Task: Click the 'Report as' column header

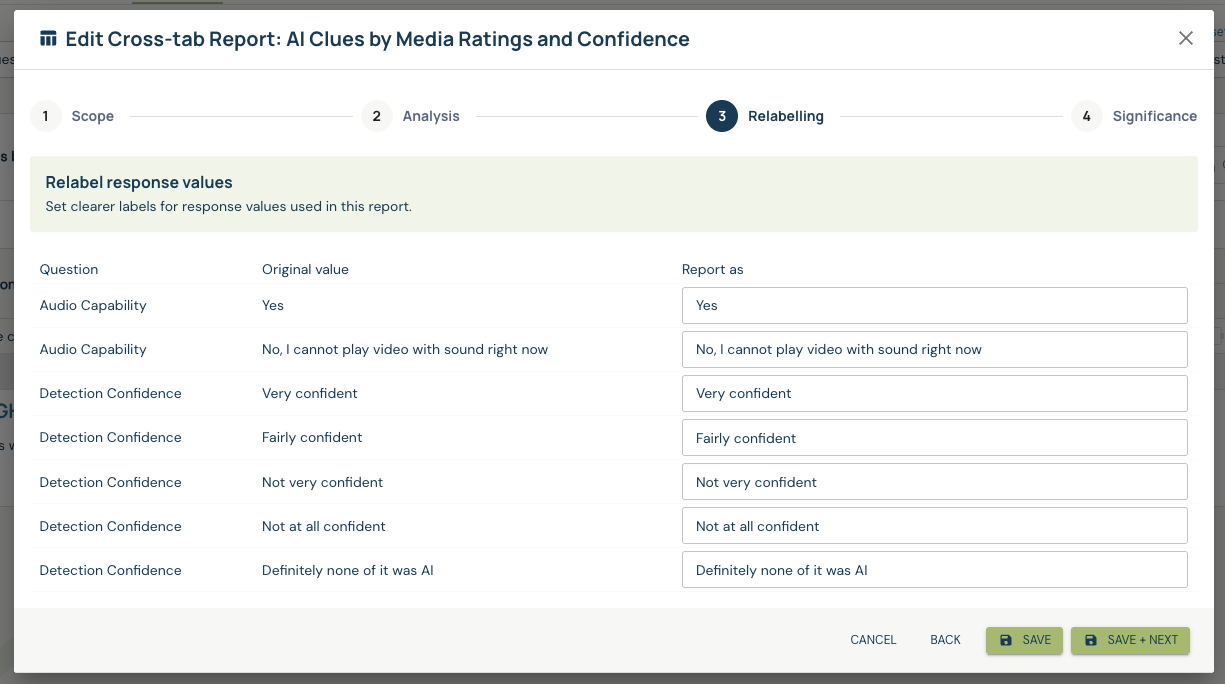Action: tap(713, 269)
